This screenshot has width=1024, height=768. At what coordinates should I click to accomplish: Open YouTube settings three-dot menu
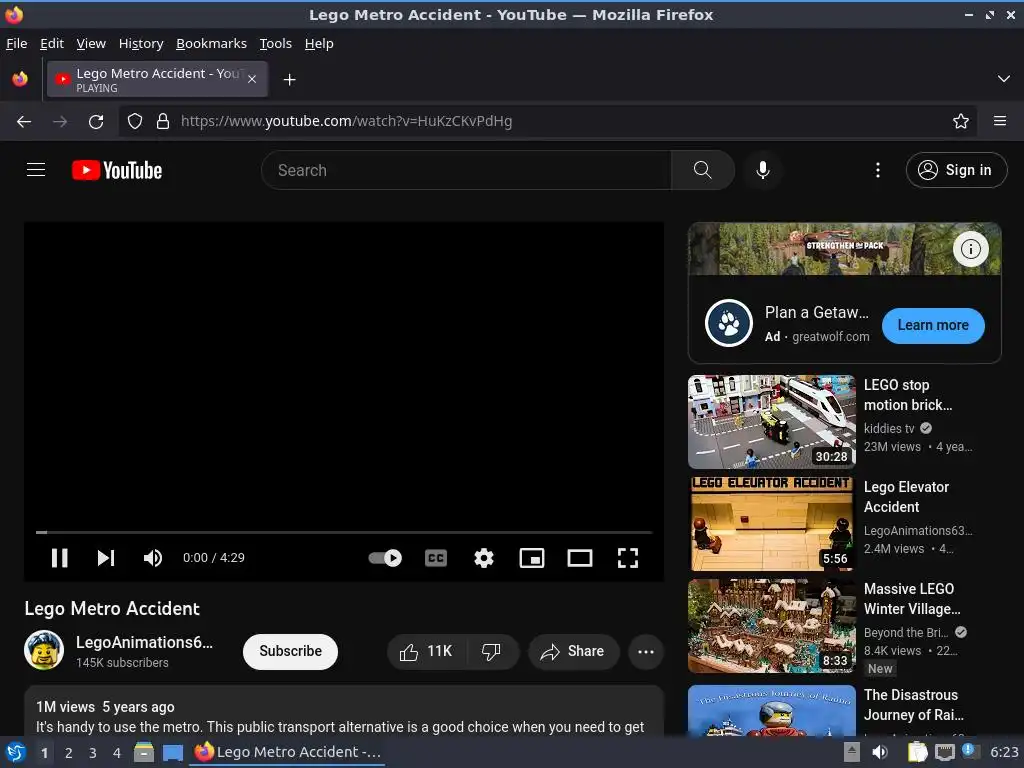pyautogui.click(x=878, y=170)
